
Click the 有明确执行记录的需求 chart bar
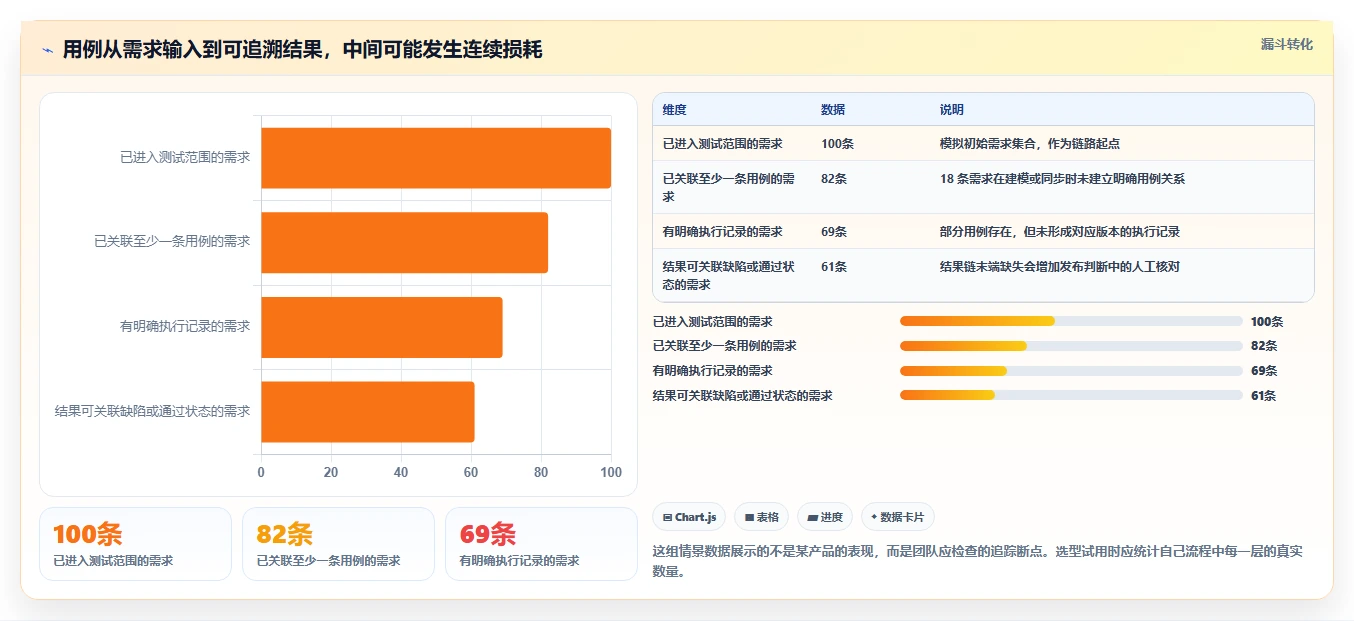click(382, 327)
